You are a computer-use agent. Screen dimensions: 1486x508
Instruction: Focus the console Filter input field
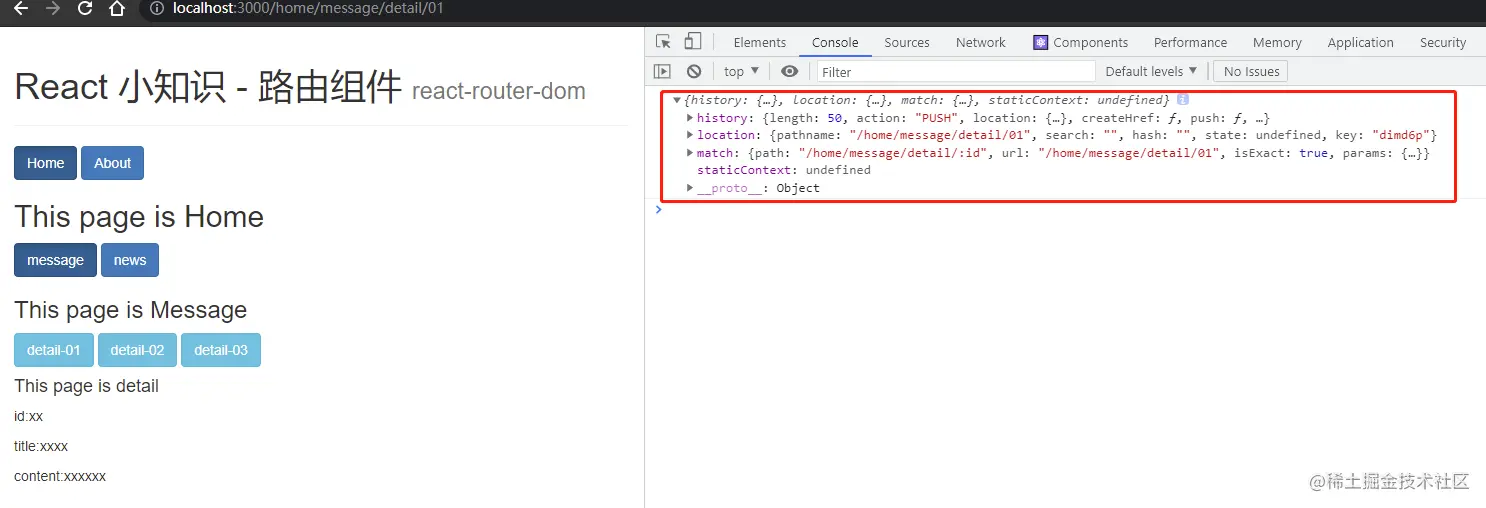pos(956,71)
